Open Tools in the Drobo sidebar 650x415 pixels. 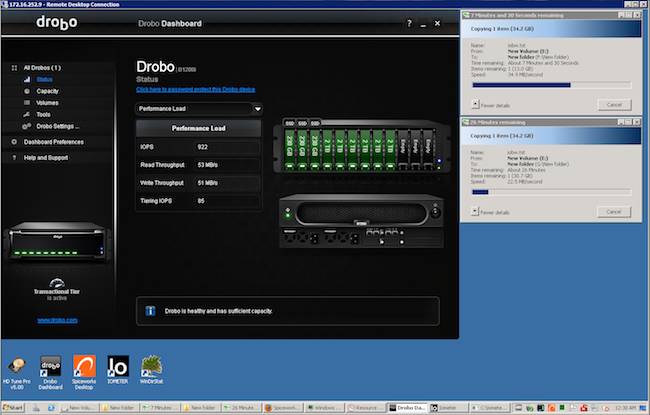[x=43, y=114]
